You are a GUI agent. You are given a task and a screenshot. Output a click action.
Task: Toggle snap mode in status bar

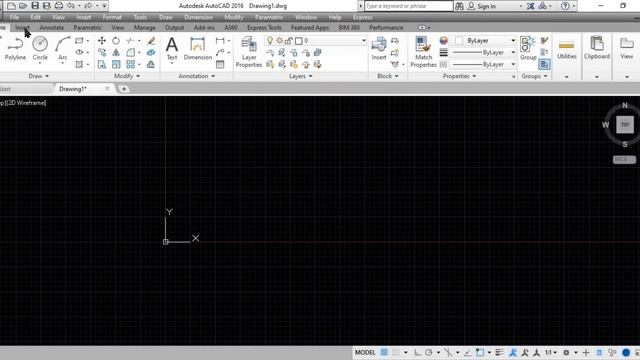point(396,353)
